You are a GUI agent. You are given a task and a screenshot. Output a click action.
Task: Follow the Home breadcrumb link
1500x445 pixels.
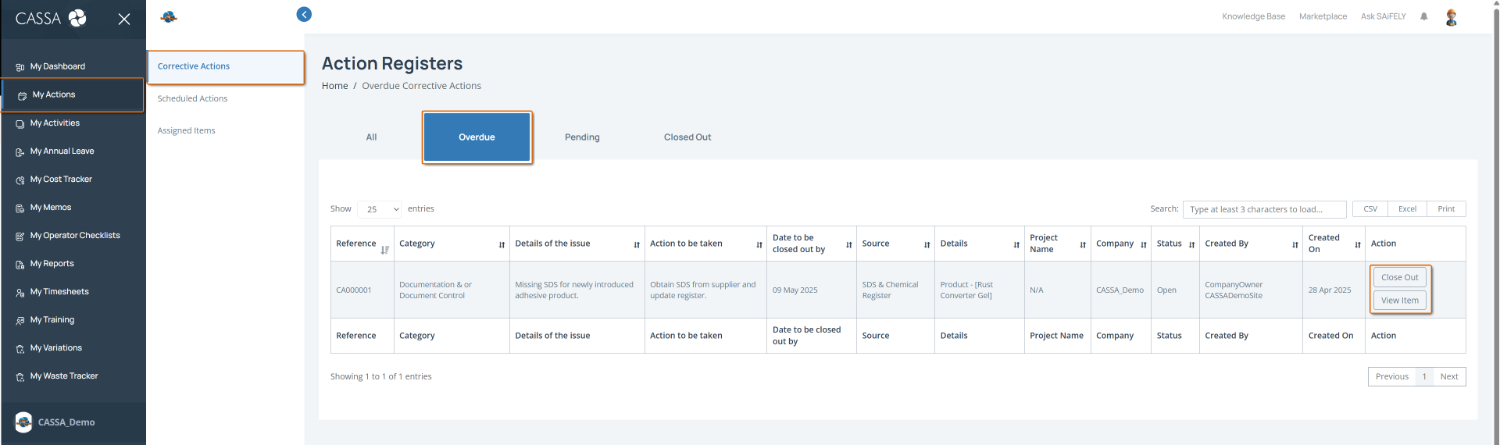click(x=335, y=86)
